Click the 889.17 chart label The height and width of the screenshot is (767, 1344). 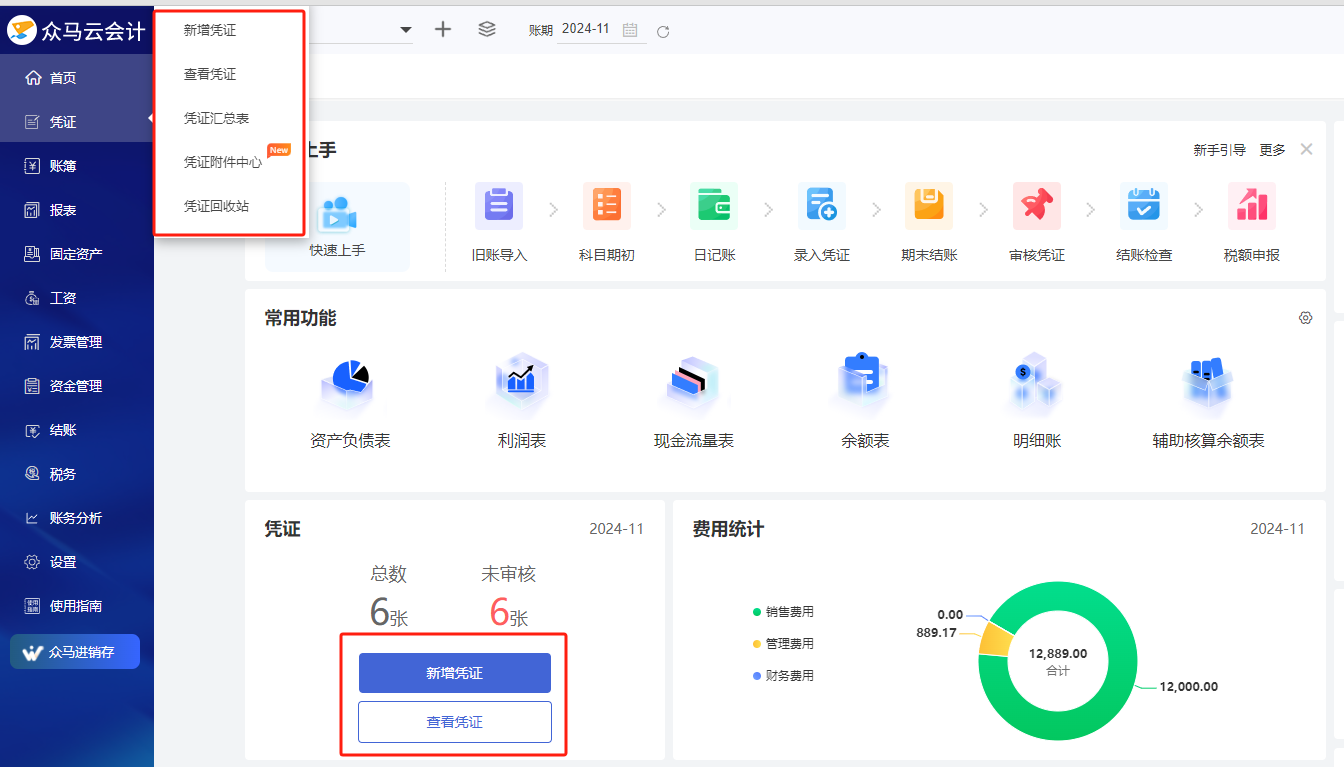coord(936,633)
